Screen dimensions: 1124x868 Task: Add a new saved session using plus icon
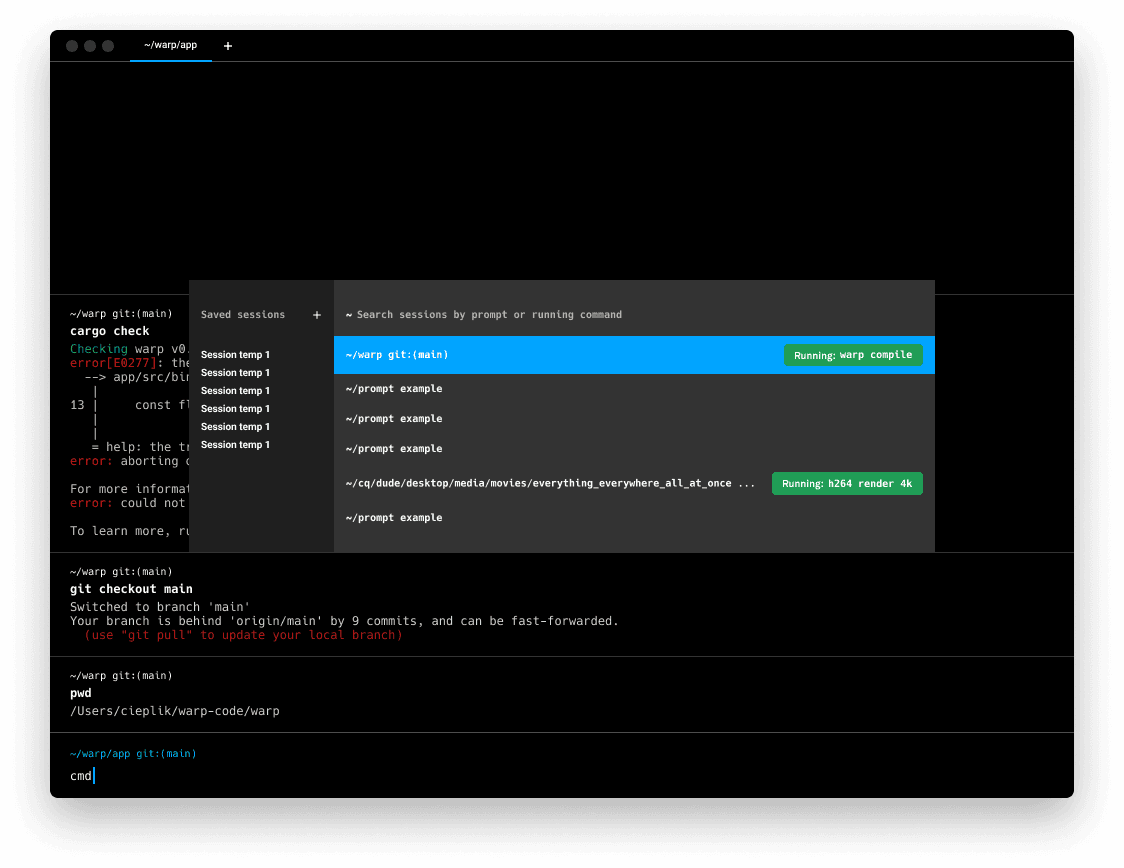pyautogui.click(x=317, y=315)
